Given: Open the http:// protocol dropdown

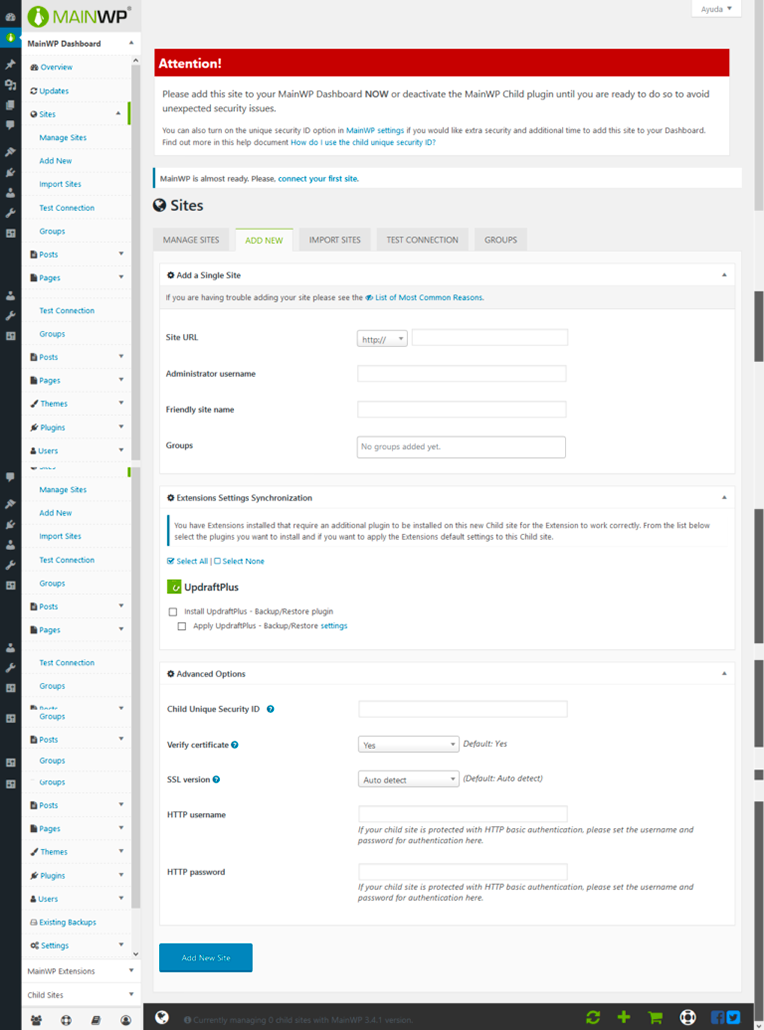Looking at the screenshot, I should pos(382,339).
